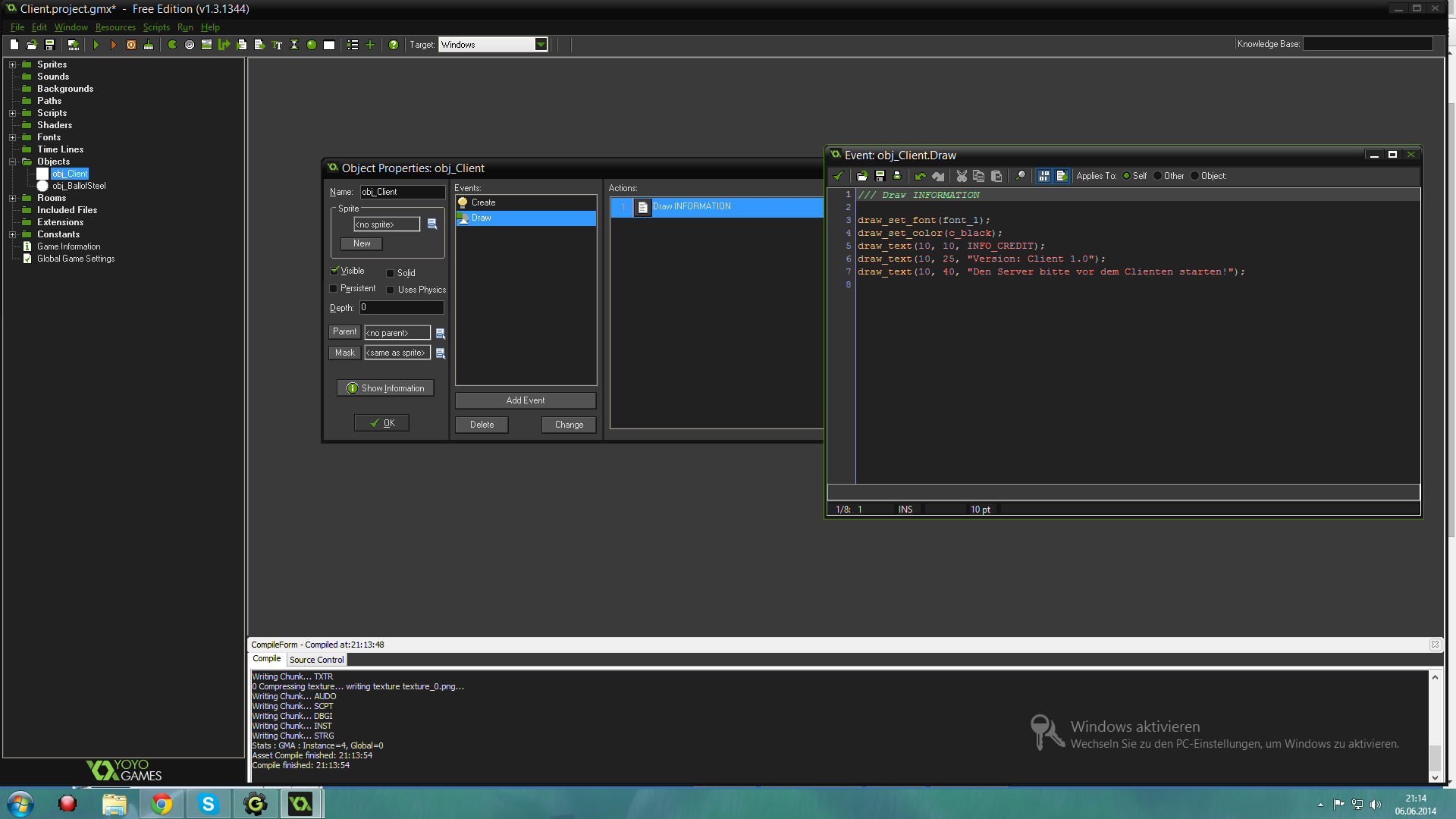Switch to the Source Control tab
Viewport: 1456px width, 819px height.
click(x=316, y=660)
